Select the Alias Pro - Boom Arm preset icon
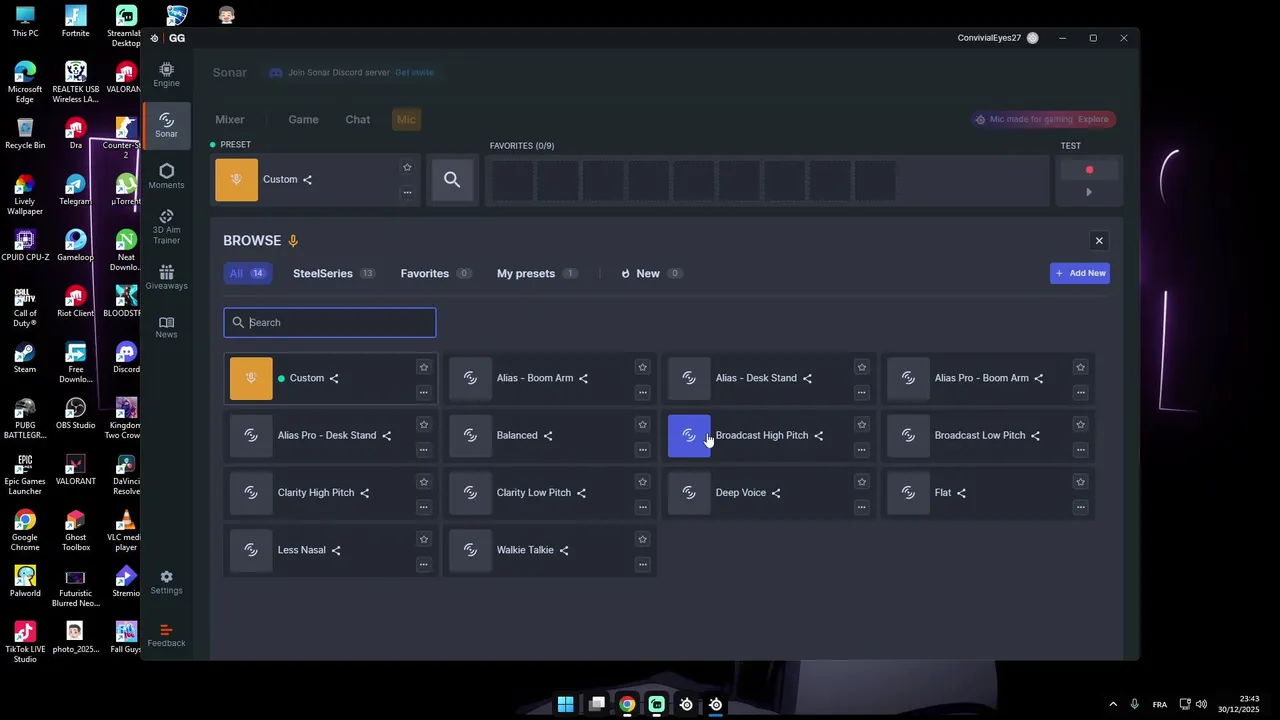Screen dimensions: 1280x720 click(908, 378)
